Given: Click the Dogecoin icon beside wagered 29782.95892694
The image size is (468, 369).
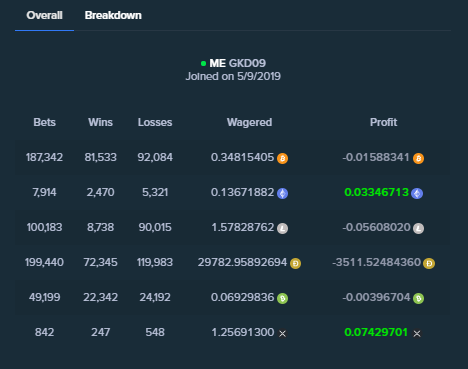Looking at the screenshot, I should [295, 263].
